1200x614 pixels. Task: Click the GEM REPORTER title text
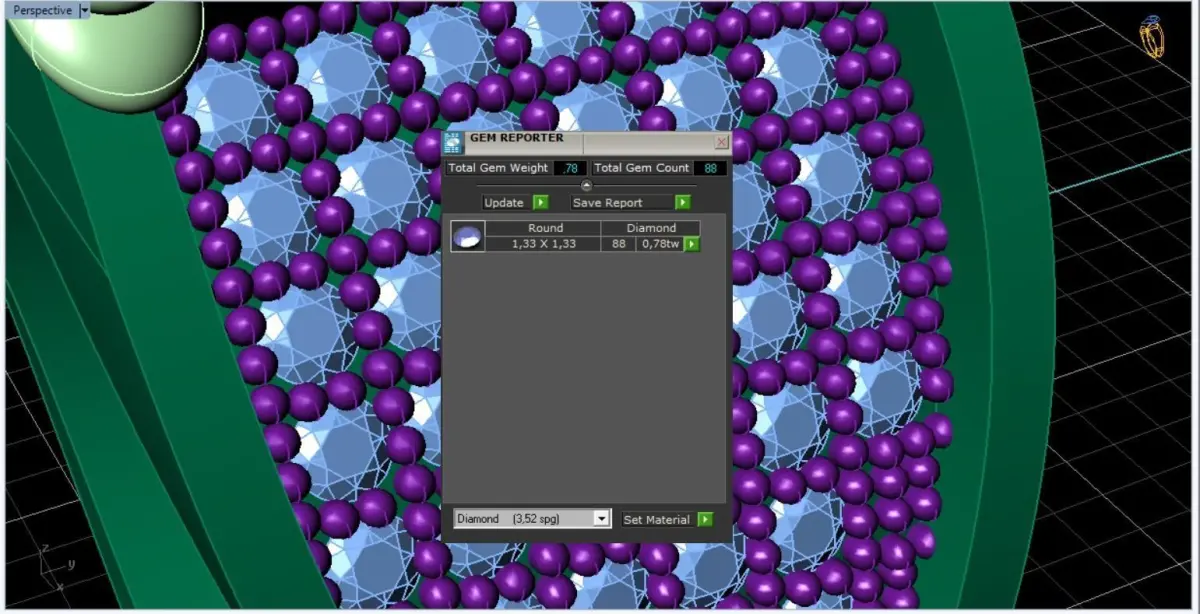click(x=517, y=138)
